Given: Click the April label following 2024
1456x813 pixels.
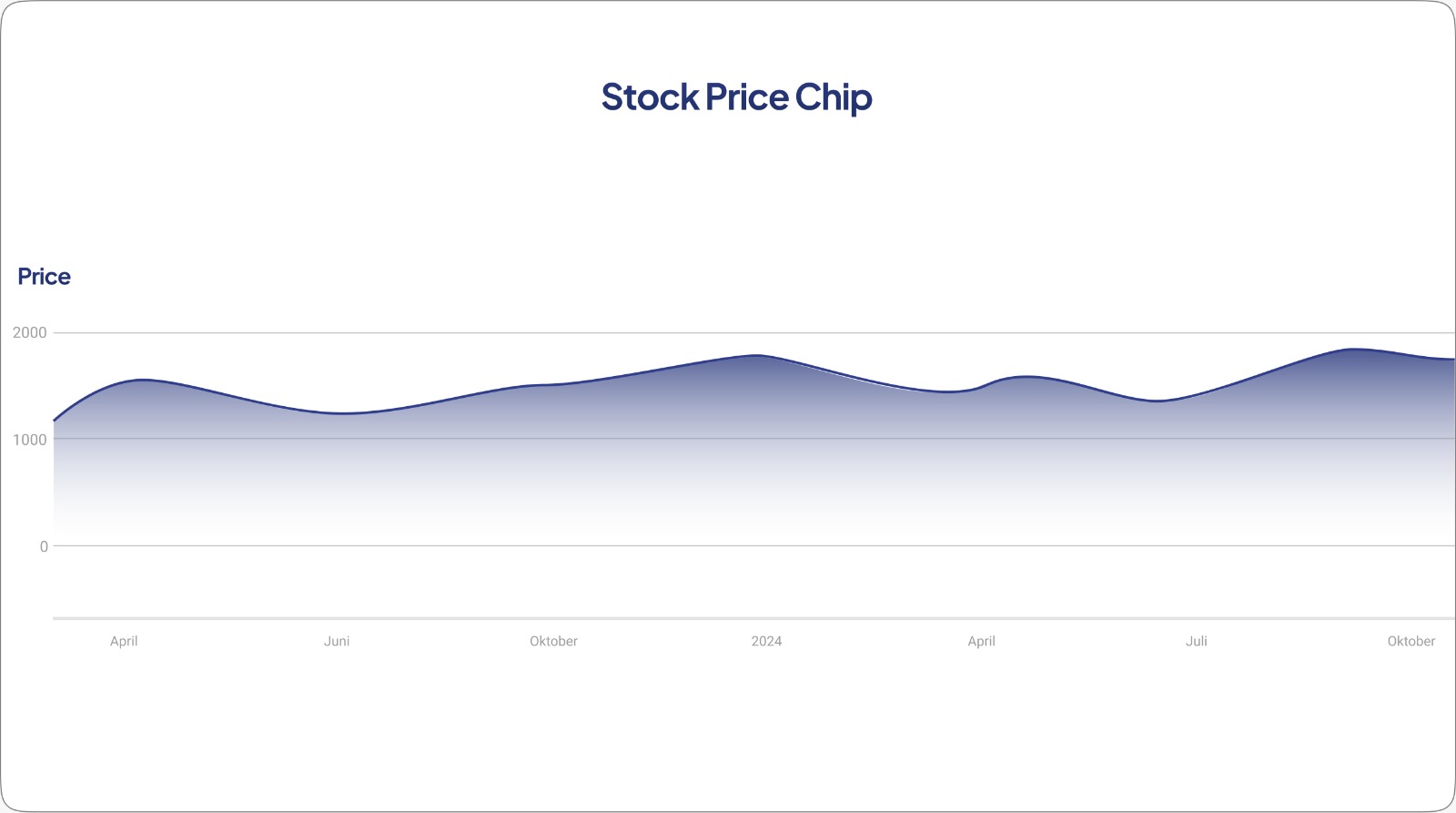Looking at the screenshot, I should pyautogui.click(x=981, y=641).
